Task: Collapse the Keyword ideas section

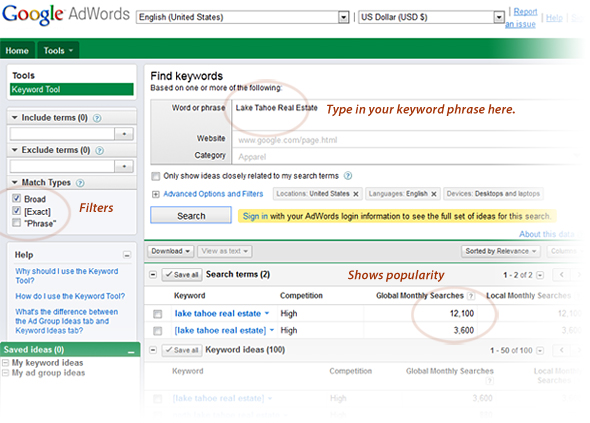Action: point(153,350)
